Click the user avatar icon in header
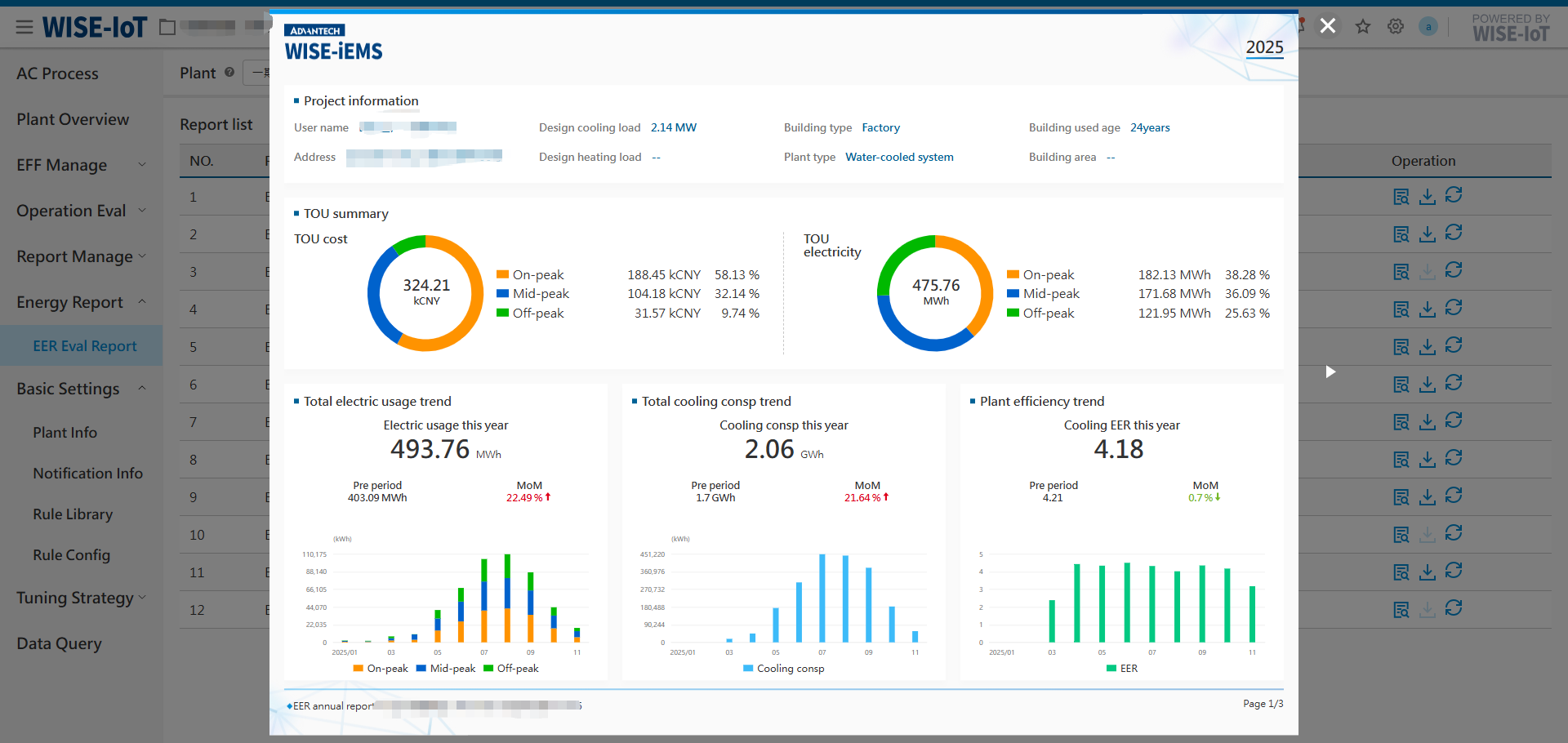 point(1428,27)
